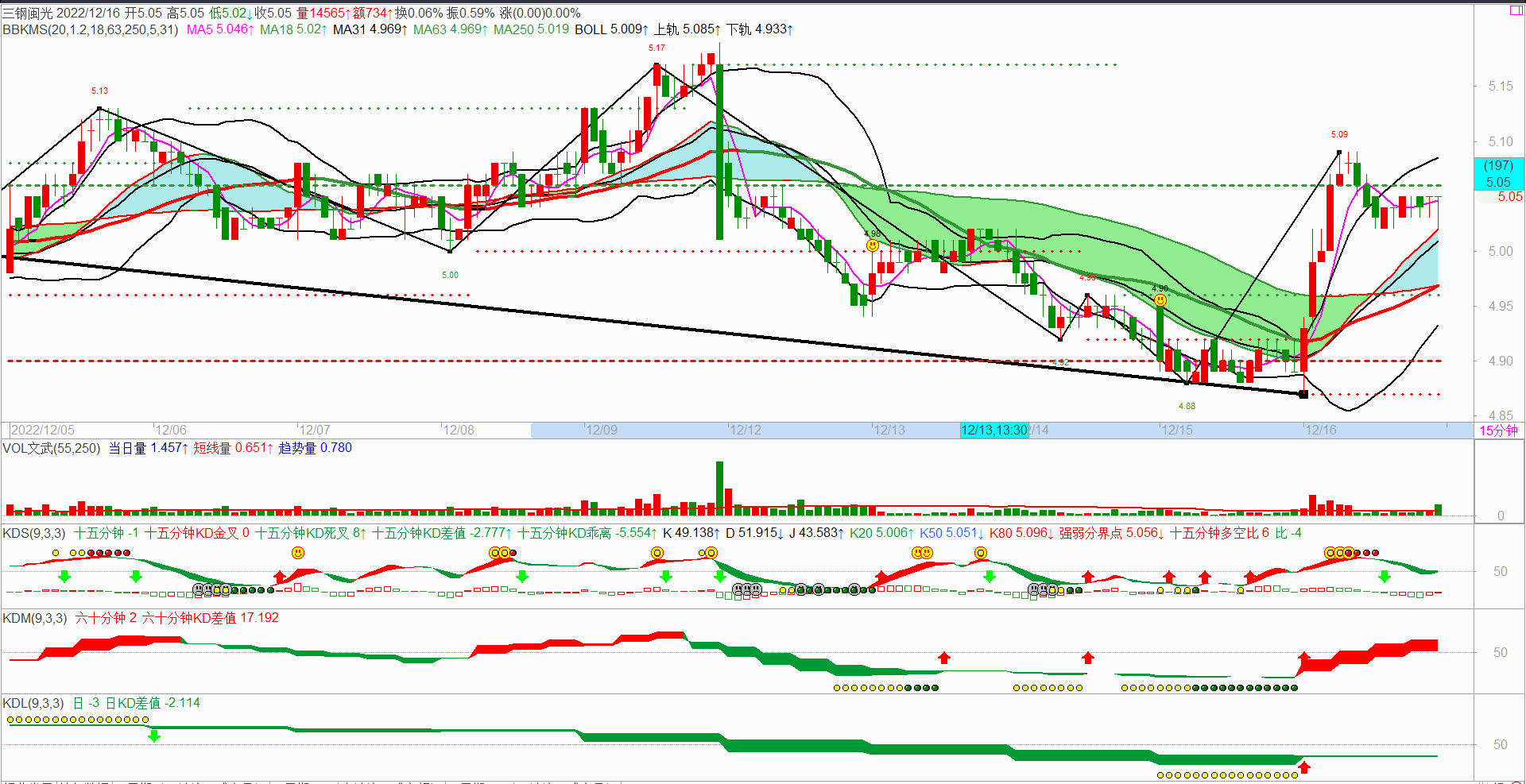Click the MA31 4.969 value label
This screenshot has height=784, width=1526.
[x=370, y=29]
